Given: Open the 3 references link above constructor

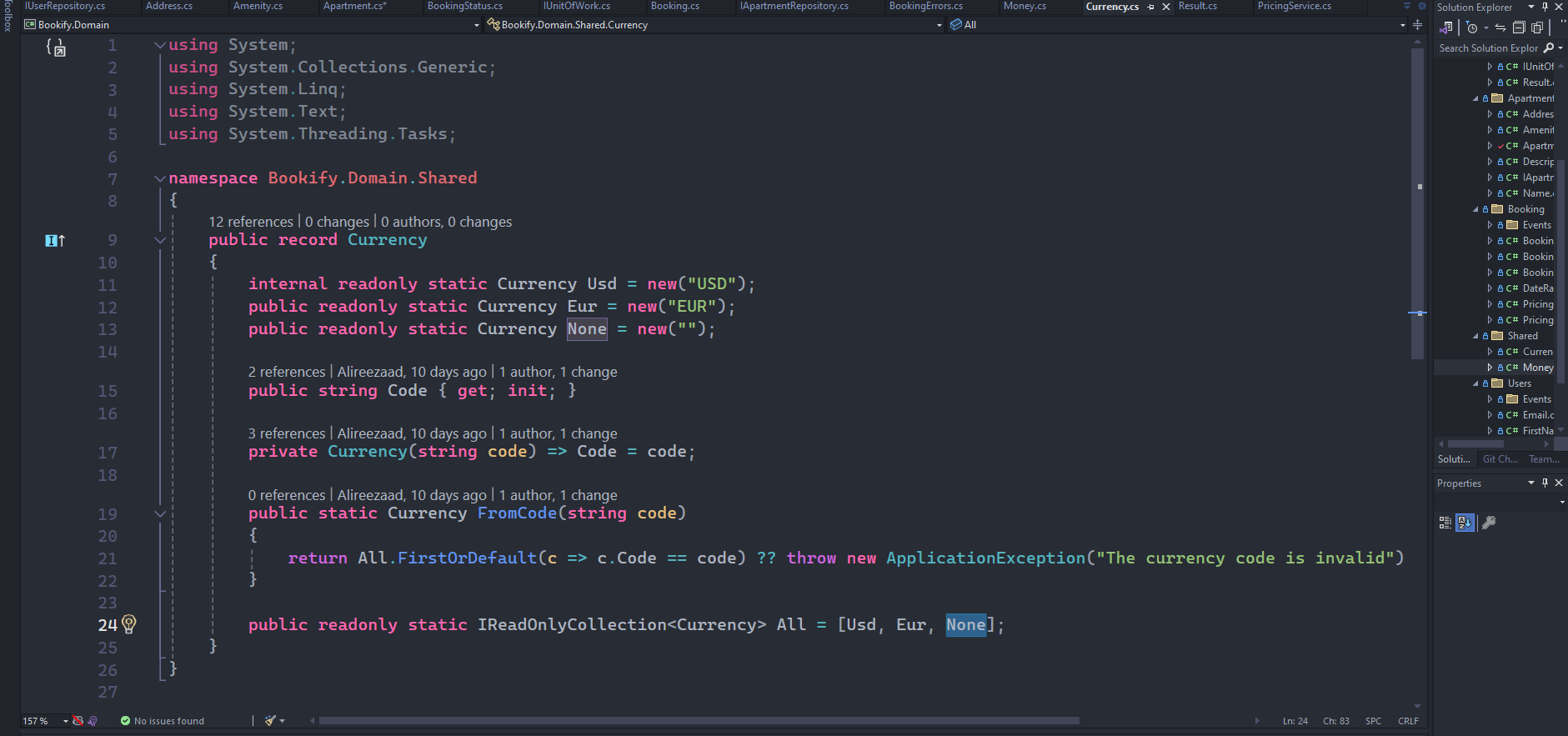Looking at the screenshot, I should [287, 433].
